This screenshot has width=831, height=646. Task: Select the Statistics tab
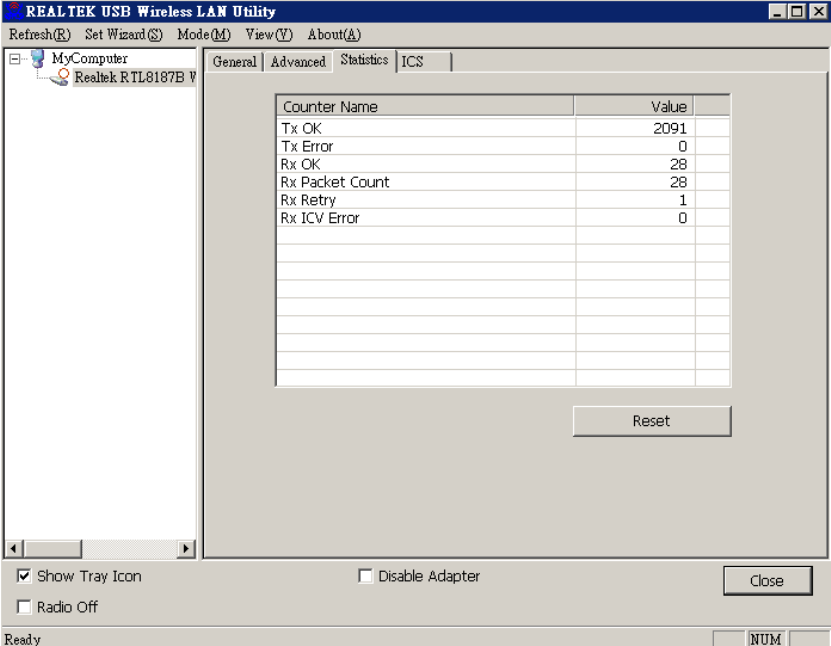click(x=365, y=60)
